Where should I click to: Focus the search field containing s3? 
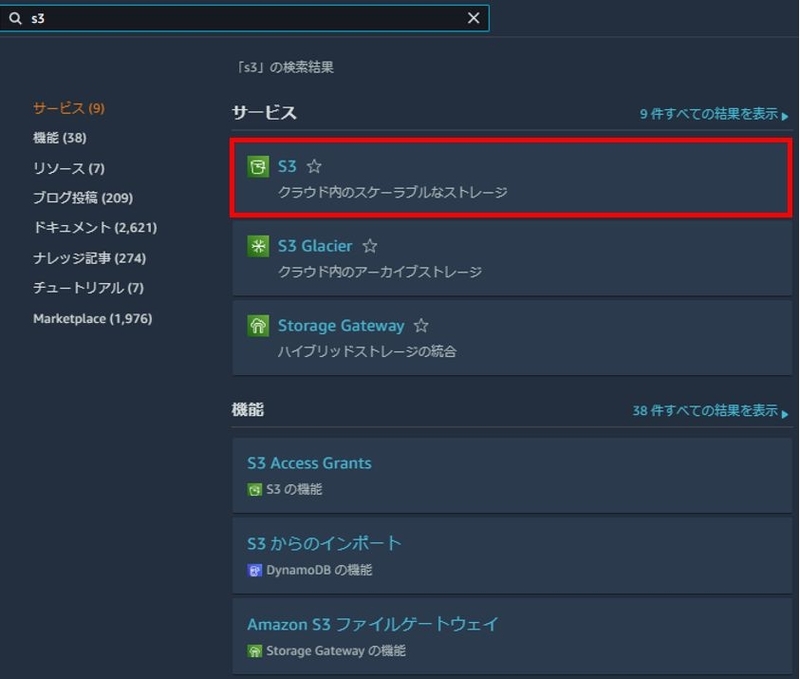point(244,18)
